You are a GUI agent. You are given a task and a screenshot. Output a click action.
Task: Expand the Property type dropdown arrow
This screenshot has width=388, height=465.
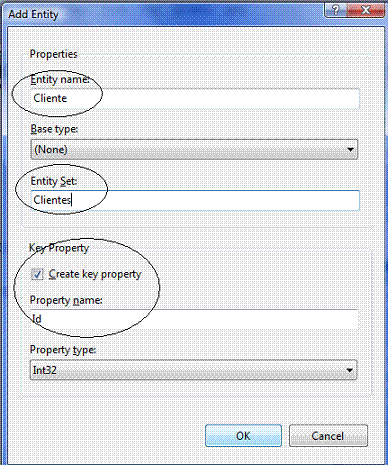tap(349, 370)
